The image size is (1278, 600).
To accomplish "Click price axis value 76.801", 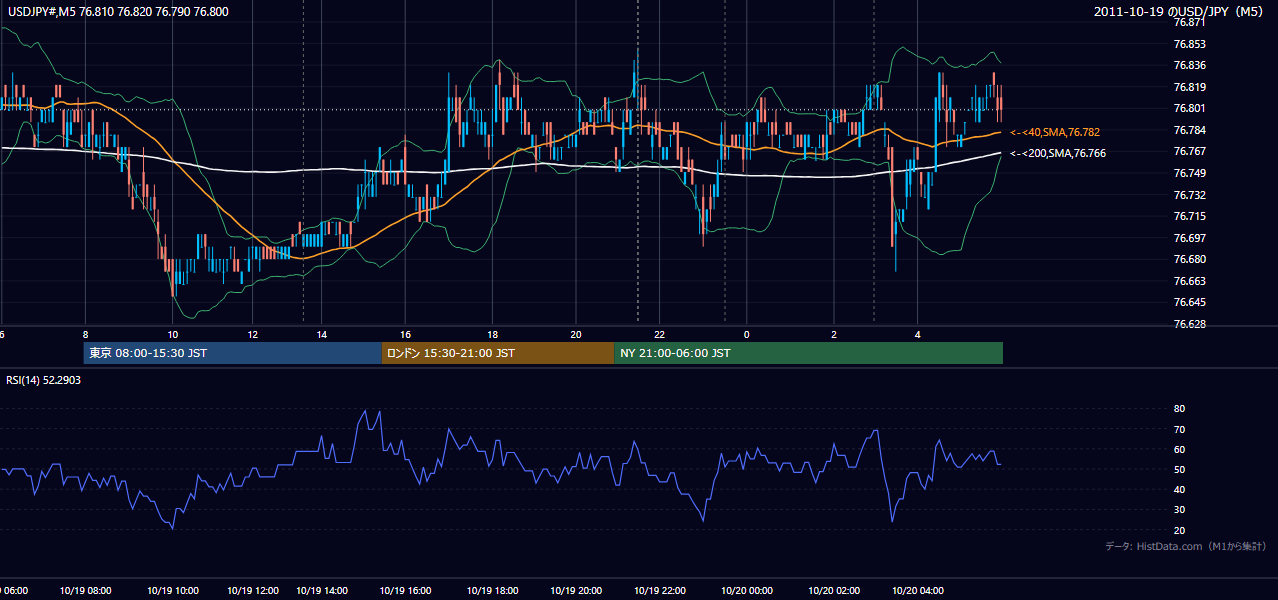I will pos(1190,109).
